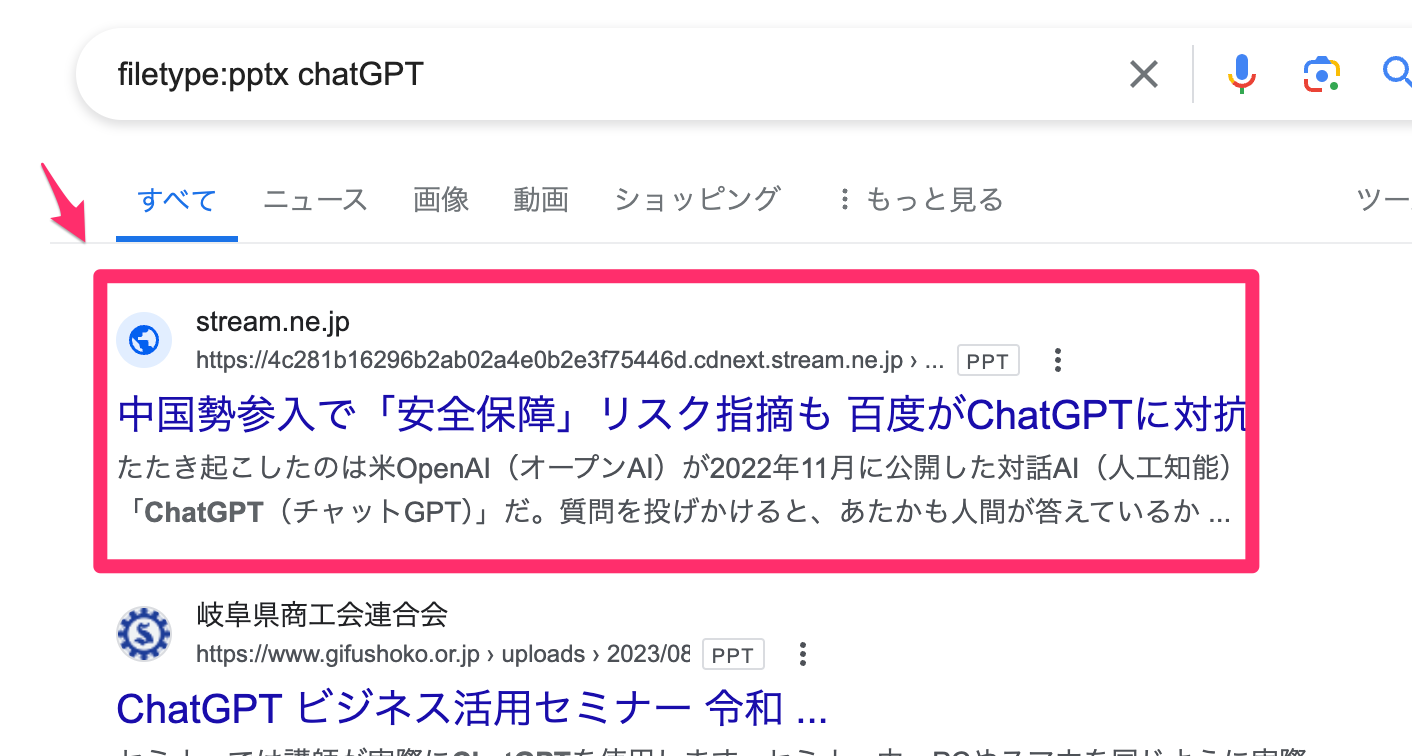Switch to the 動画 tab
The image size is (1412, 756).
click(x=541, y=200)
